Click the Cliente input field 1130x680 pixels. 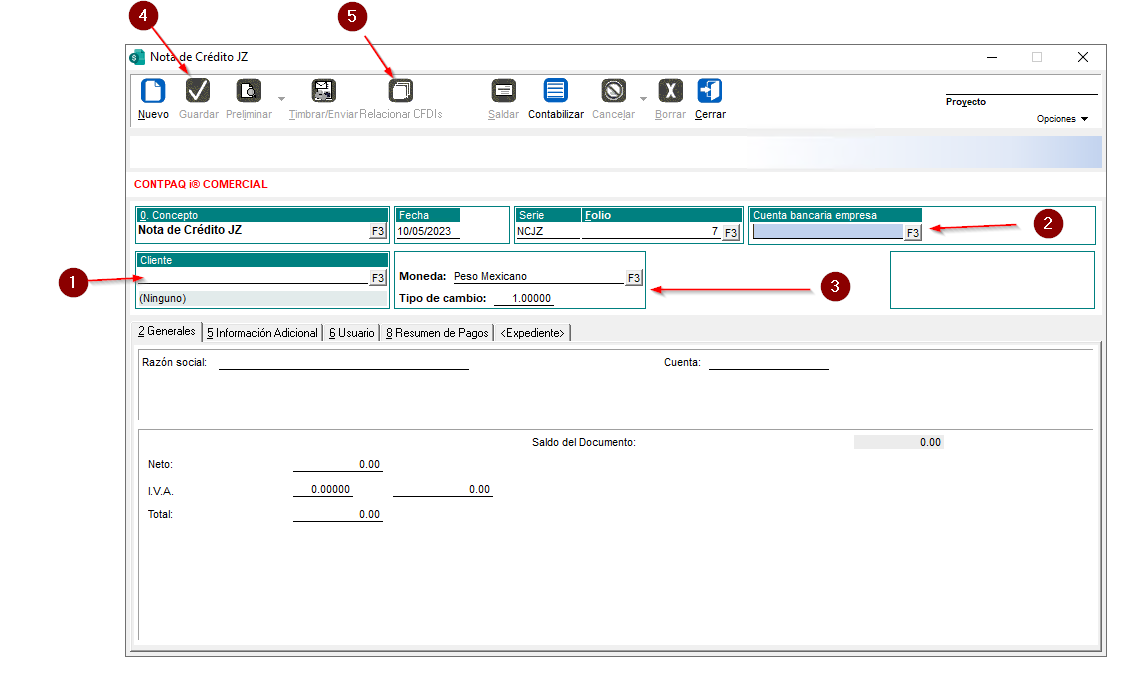pos(253,277)
